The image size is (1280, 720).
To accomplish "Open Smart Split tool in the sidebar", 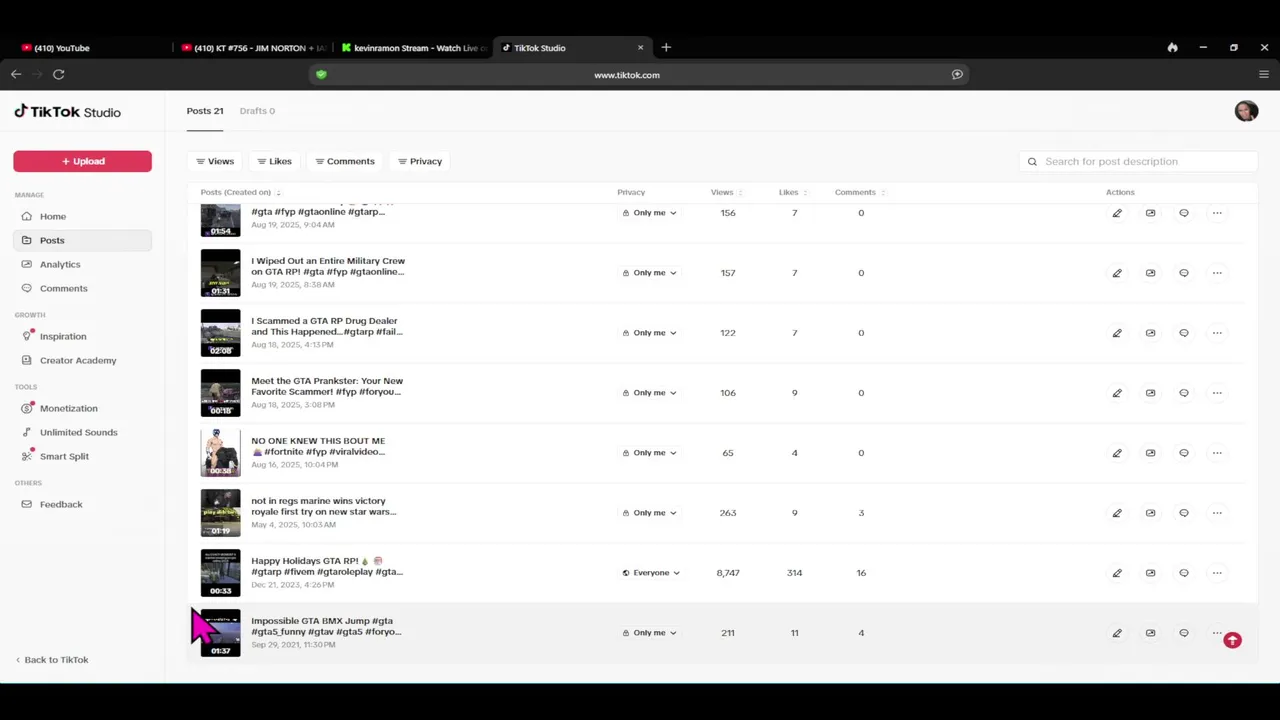I will pyautogui.click(x=82, y=456).
